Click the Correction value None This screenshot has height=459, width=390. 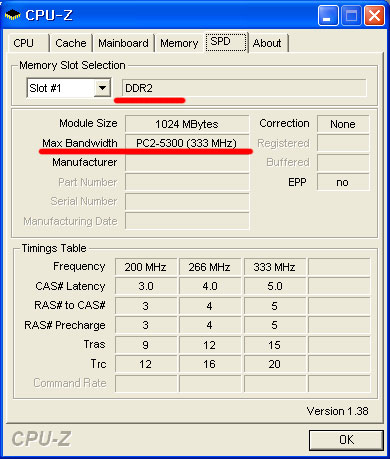coord(343,124)
